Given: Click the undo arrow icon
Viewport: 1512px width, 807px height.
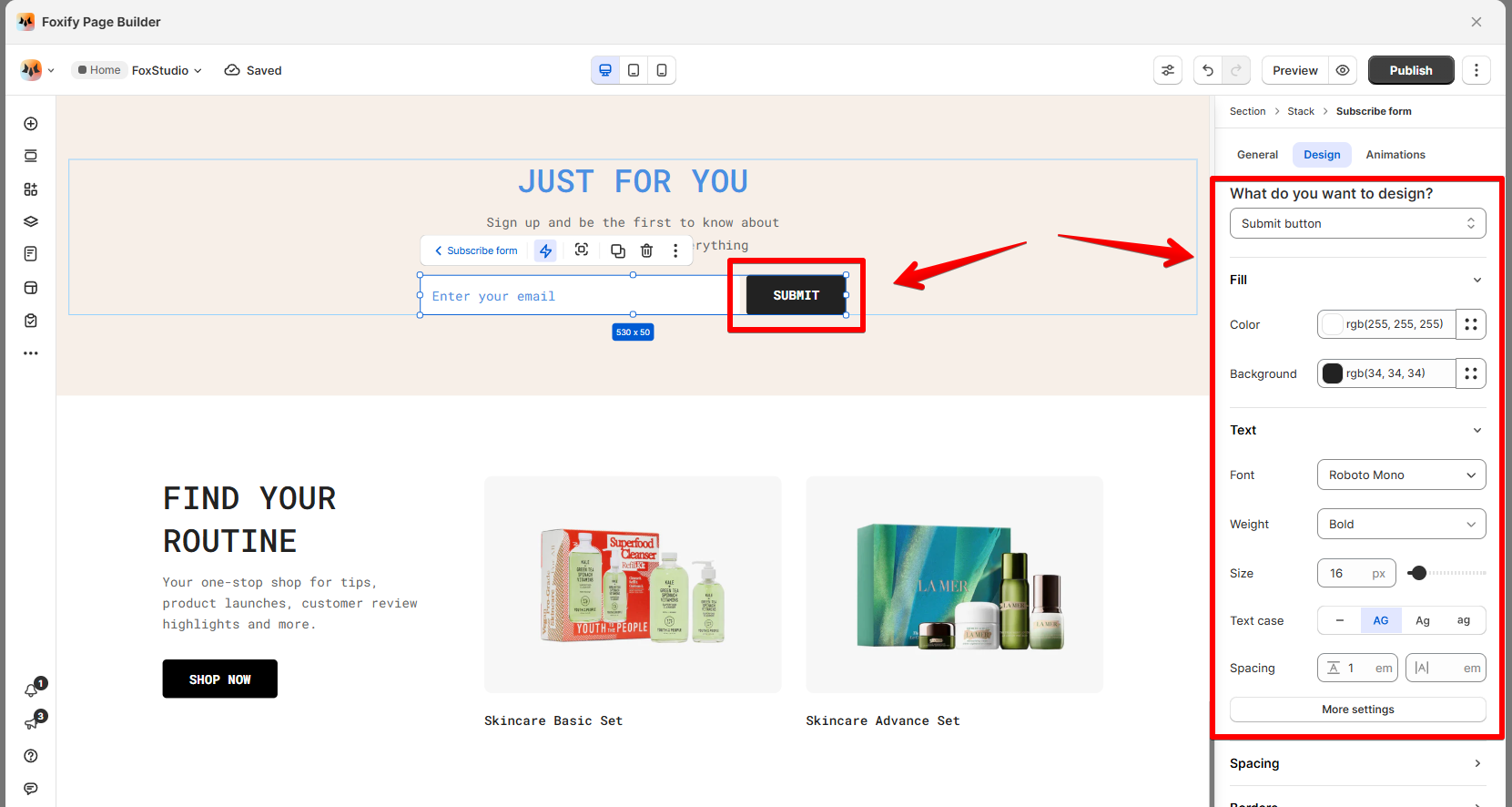Looking at the screenshot, I should point(1208,70).
